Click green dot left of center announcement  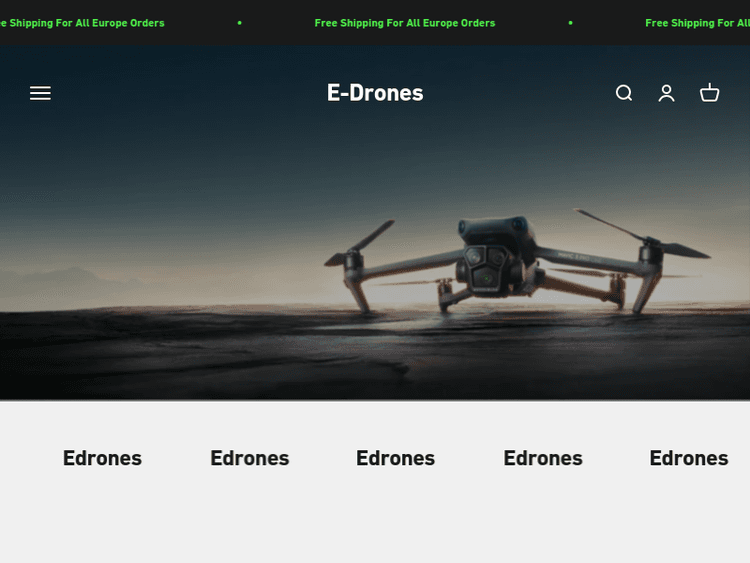(239, 23)
